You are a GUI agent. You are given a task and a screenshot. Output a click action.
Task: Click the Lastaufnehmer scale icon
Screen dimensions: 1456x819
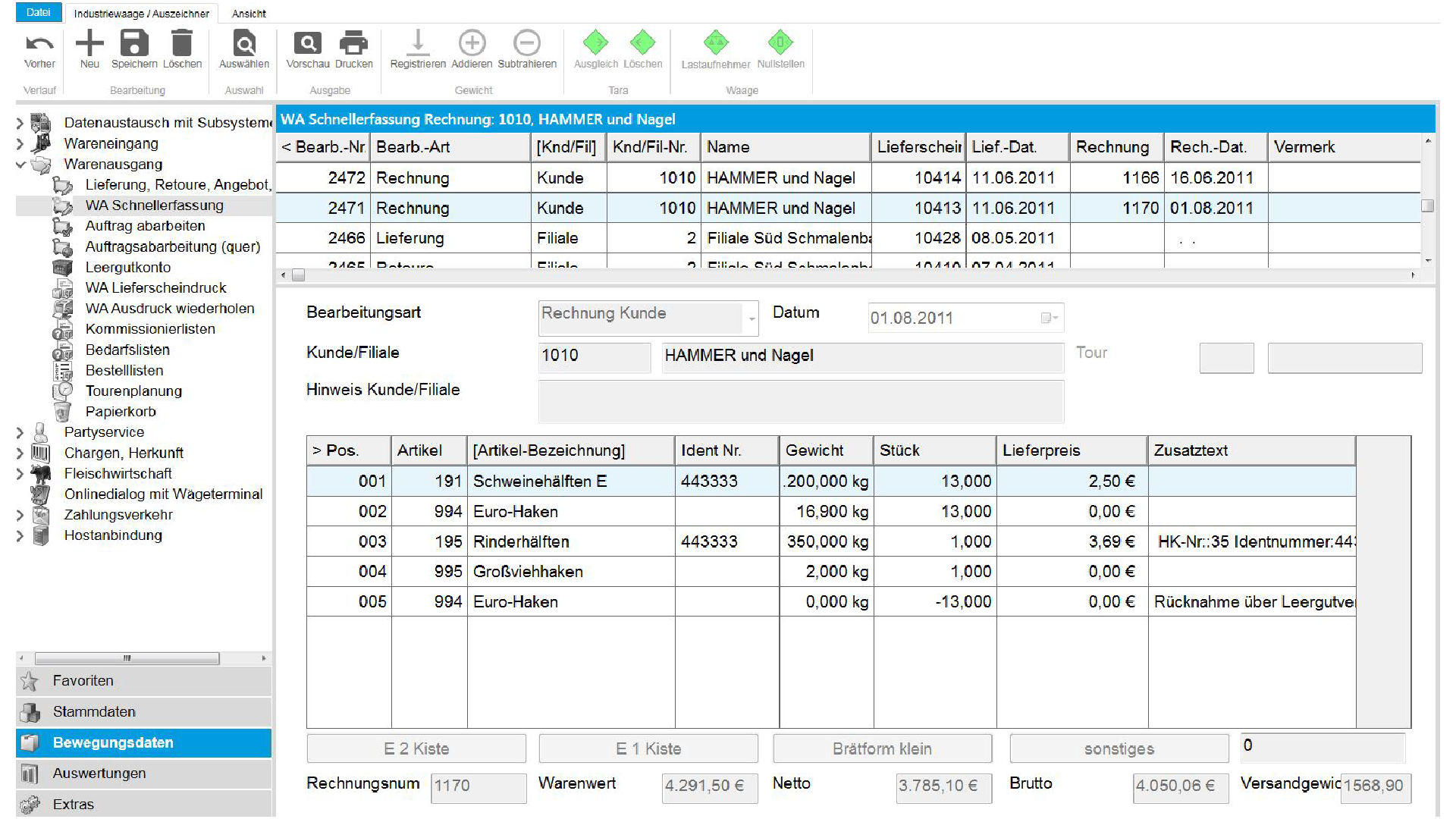tap(715, 43)
